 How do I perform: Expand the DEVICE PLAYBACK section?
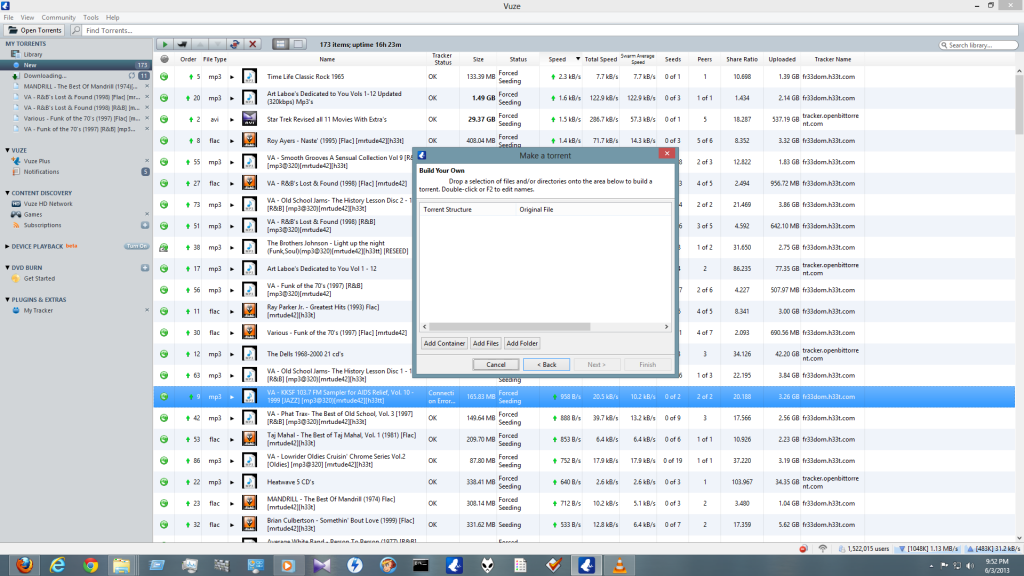7,247
